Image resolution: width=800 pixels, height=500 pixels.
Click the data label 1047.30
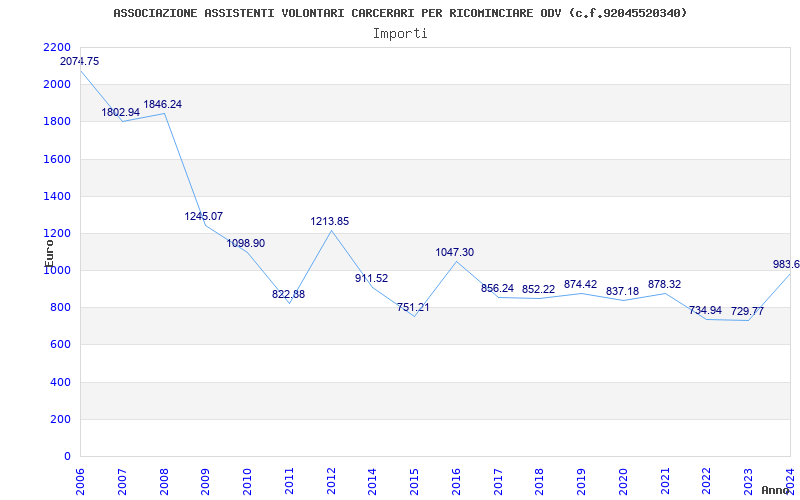pos(455,253)
